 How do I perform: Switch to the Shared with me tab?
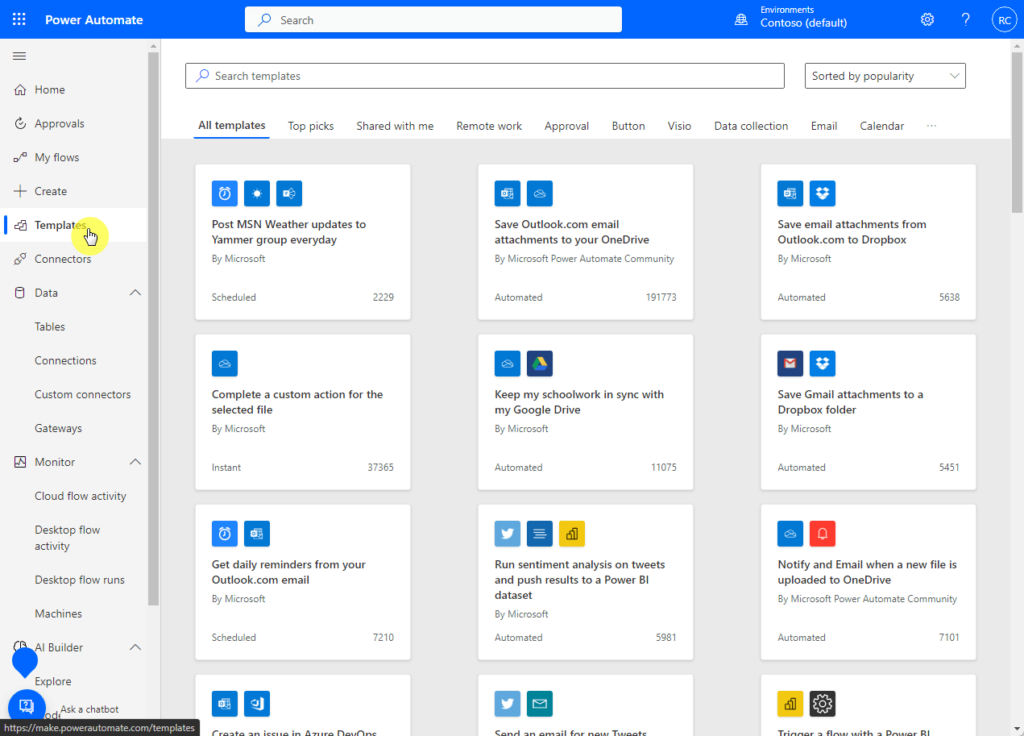click(395, 126)
